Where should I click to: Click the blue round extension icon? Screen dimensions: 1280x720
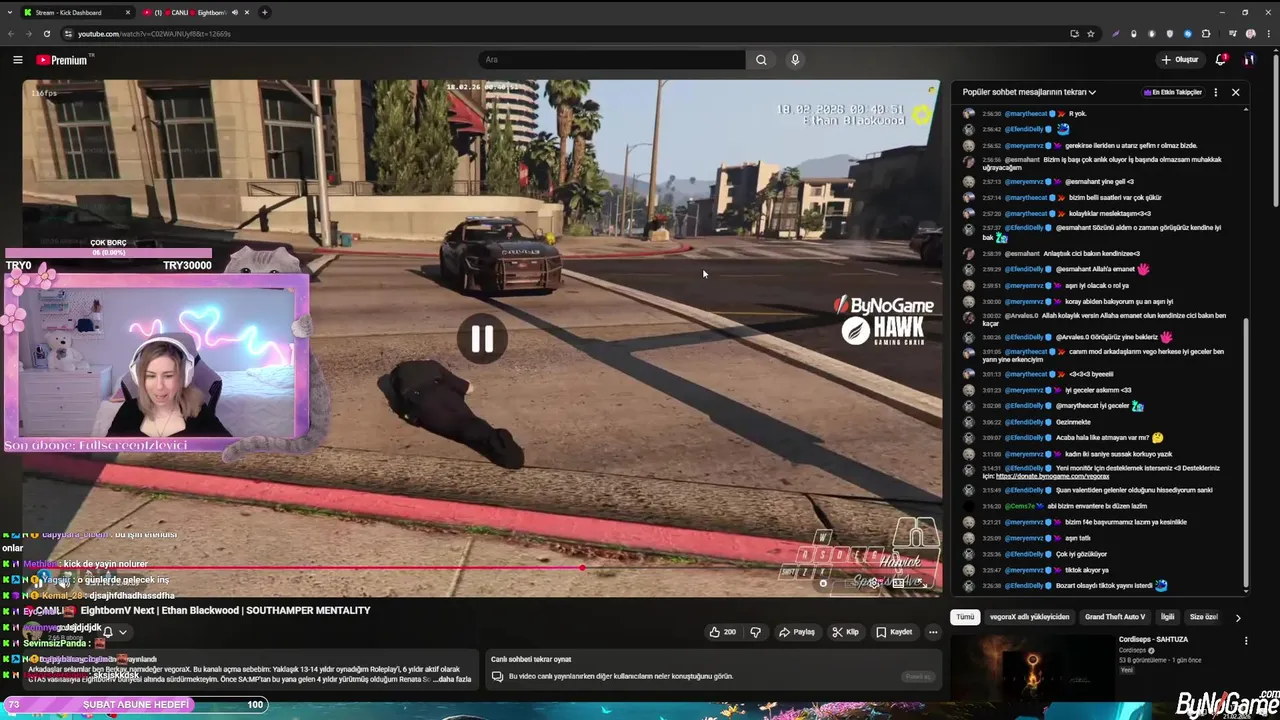(x=1188, y=33)
